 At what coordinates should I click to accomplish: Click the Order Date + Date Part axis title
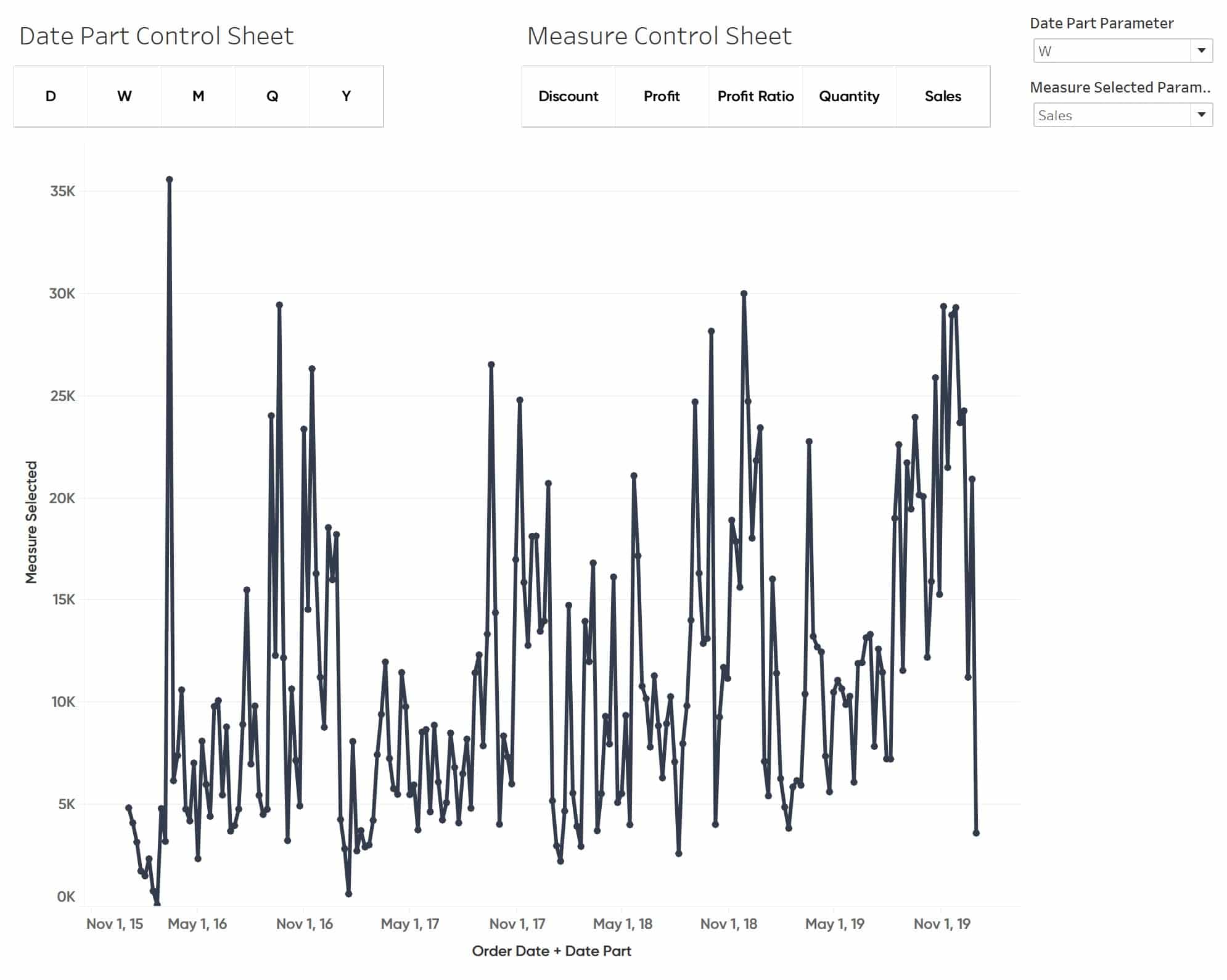pos(551,950)
